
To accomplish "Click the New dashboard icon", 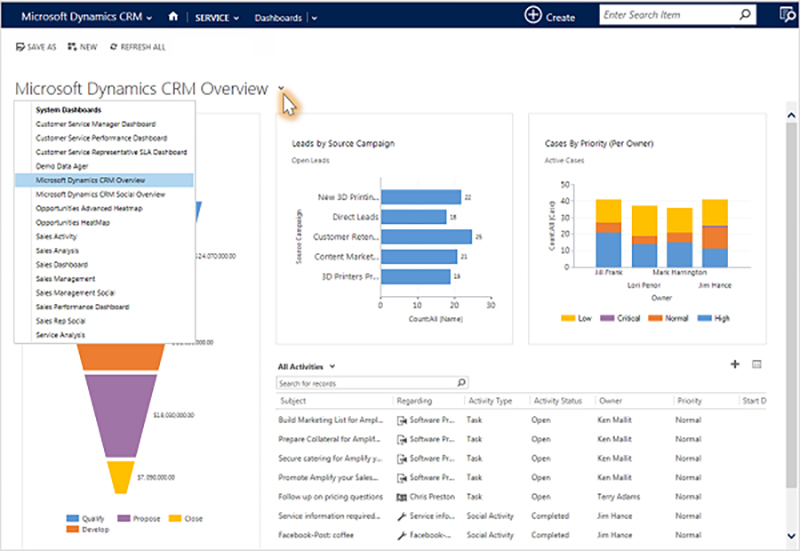I will point(72,47).
